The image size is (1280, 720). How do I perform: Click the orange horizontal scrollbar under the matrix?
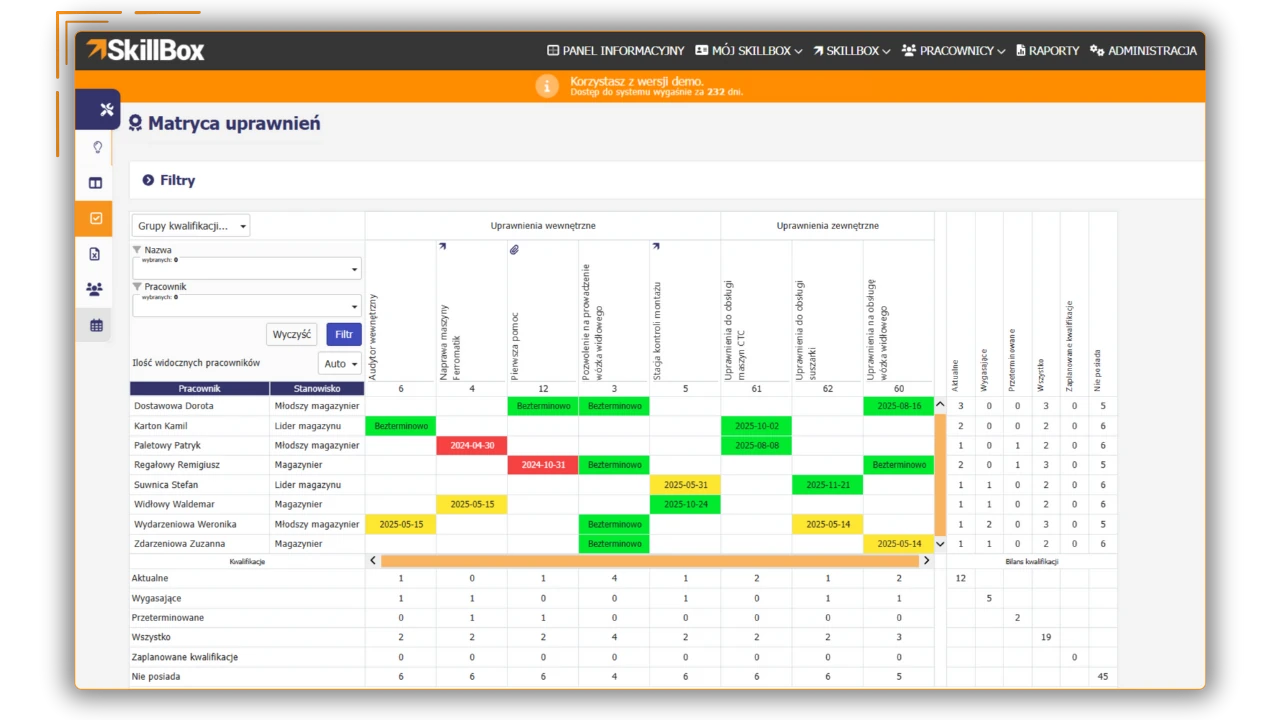click(650, 561)
